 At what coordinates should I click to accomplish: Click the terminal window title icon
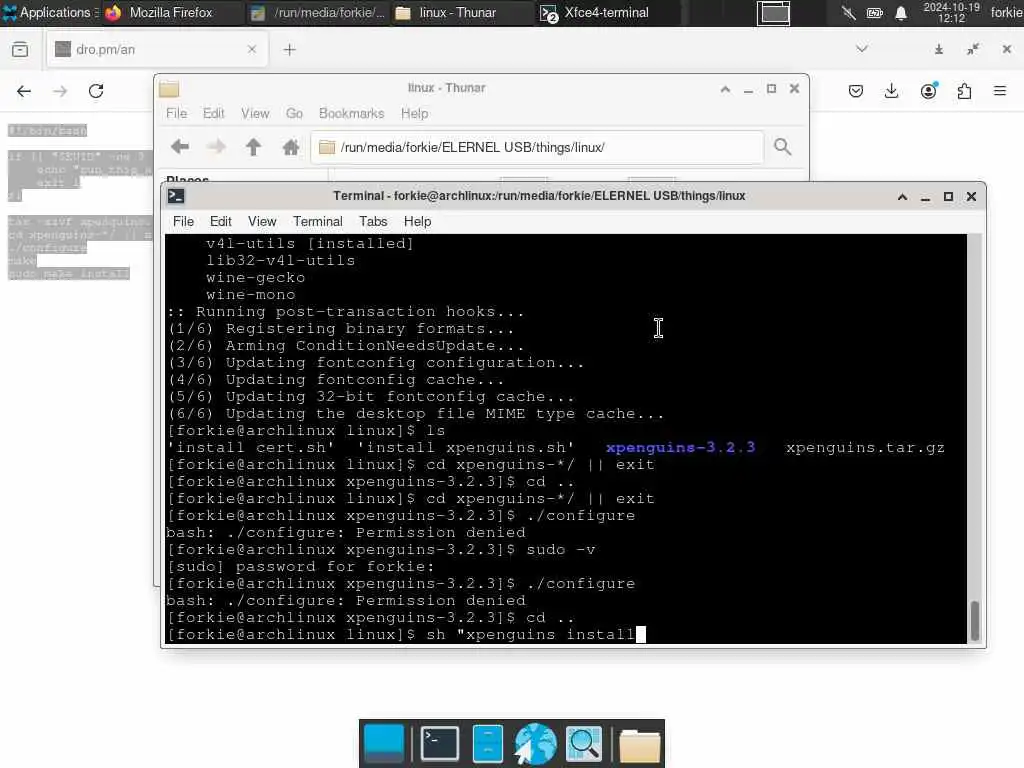[x=176, y=196]
